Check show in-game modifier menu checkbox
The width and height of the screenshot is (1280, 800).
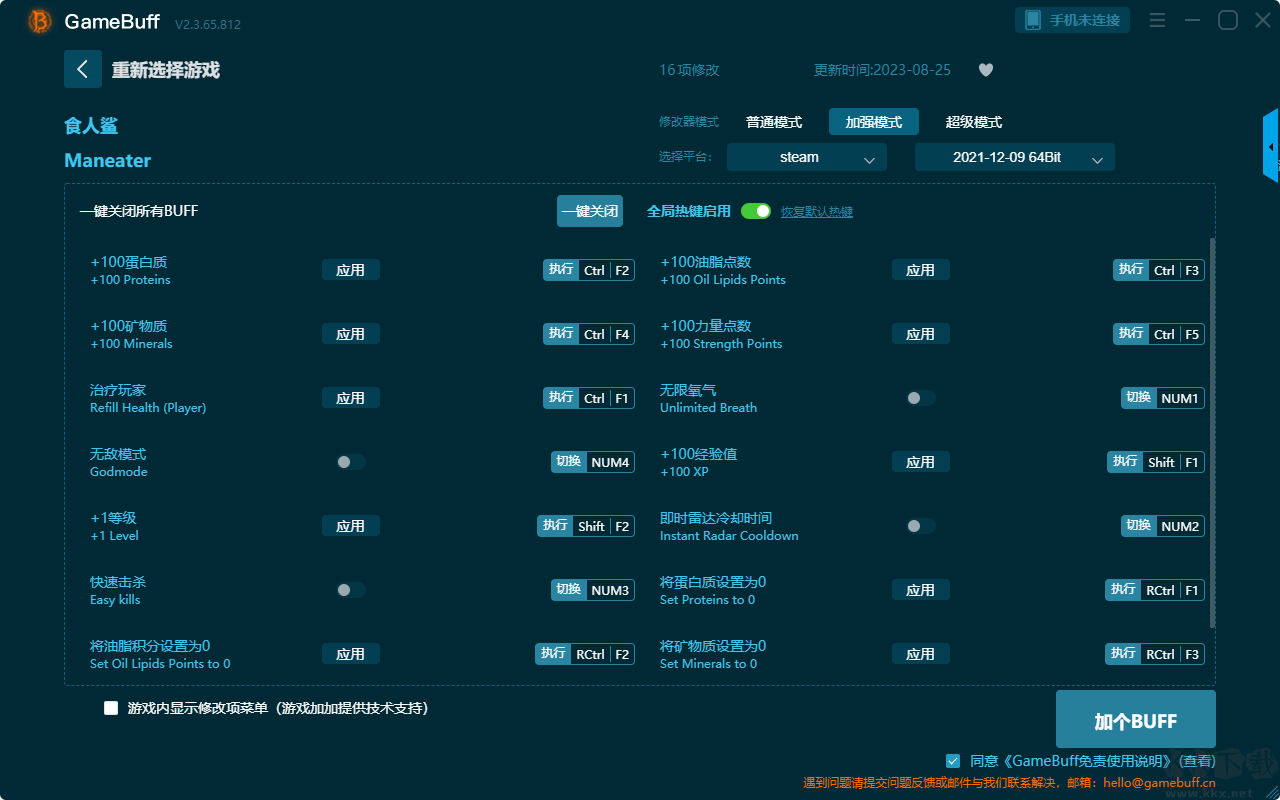[111, 708]
